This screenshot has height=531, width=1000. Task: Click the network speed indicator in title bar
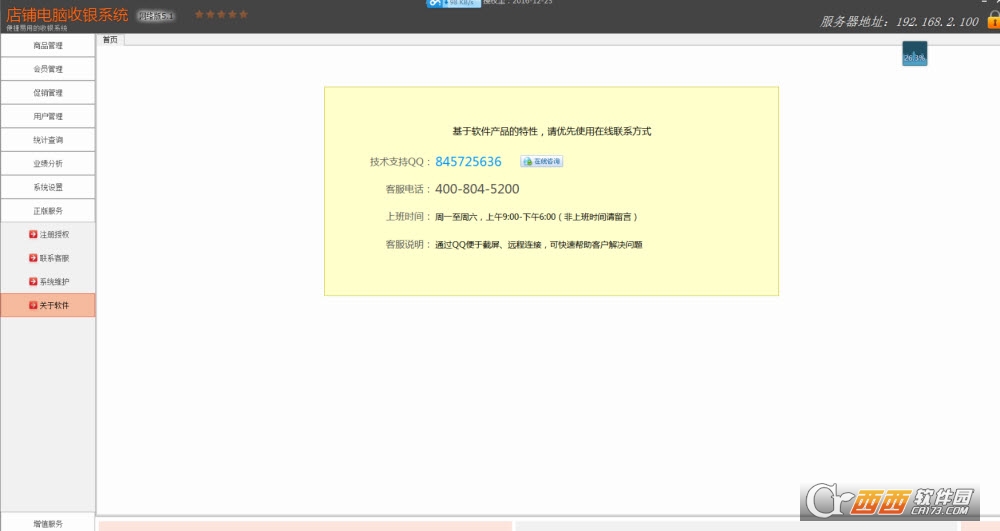pyautogui.click(x=453, y=3)
